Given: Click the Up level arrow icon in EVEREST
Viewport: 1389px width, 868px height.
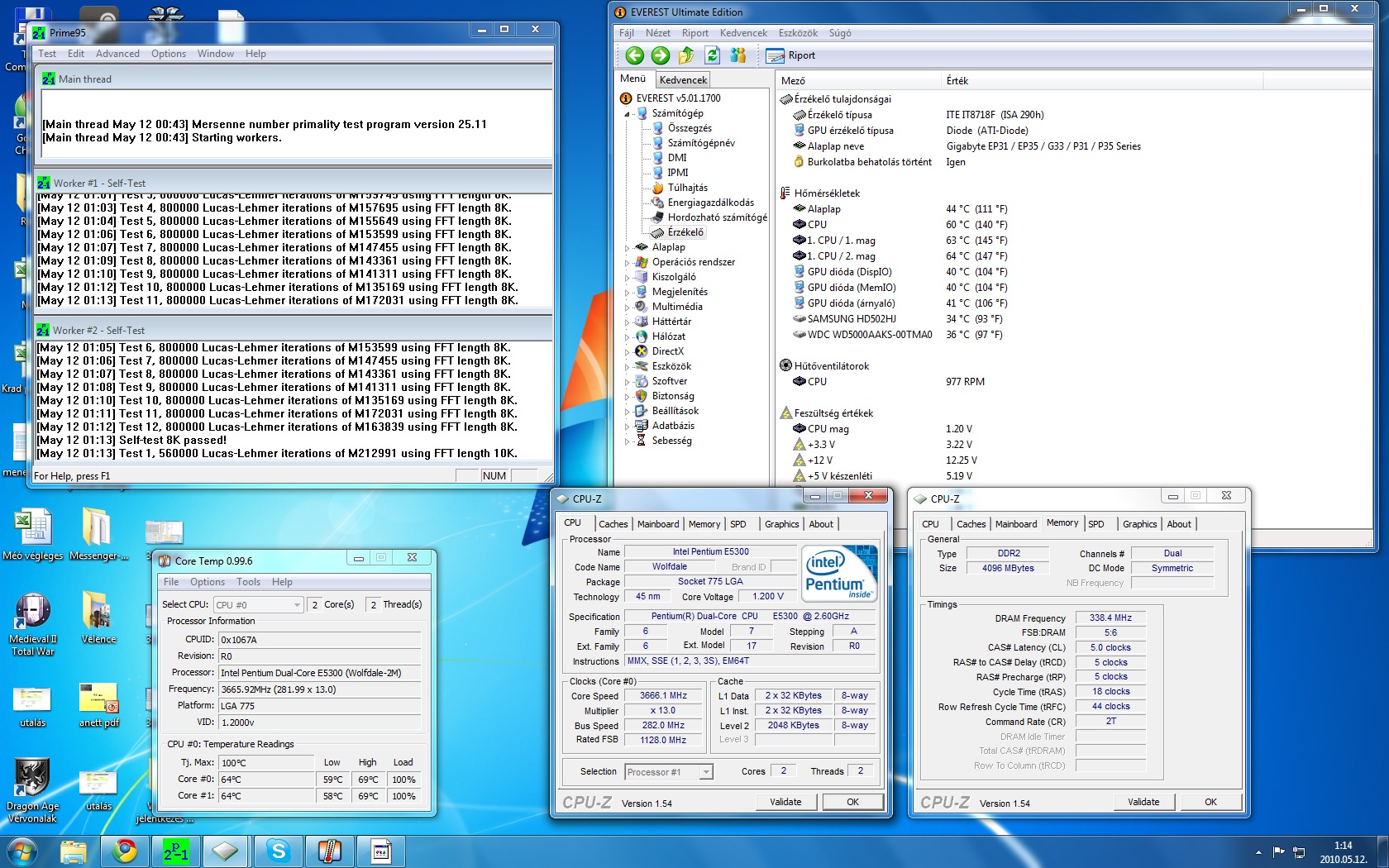Looking at the screenshot, I should pos(686,55).
